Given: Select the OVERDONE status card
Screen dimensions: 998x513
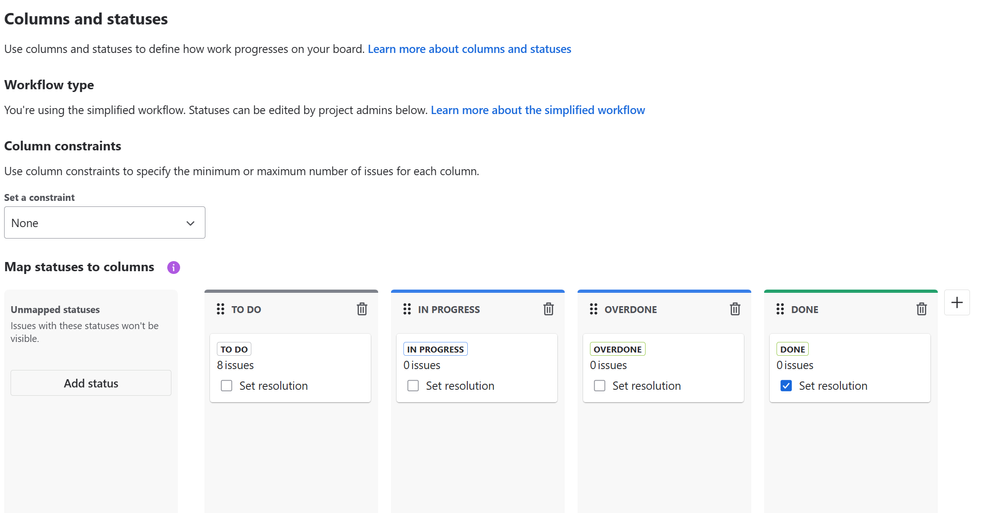Looking at the screenshot, I should coord(663,367).
